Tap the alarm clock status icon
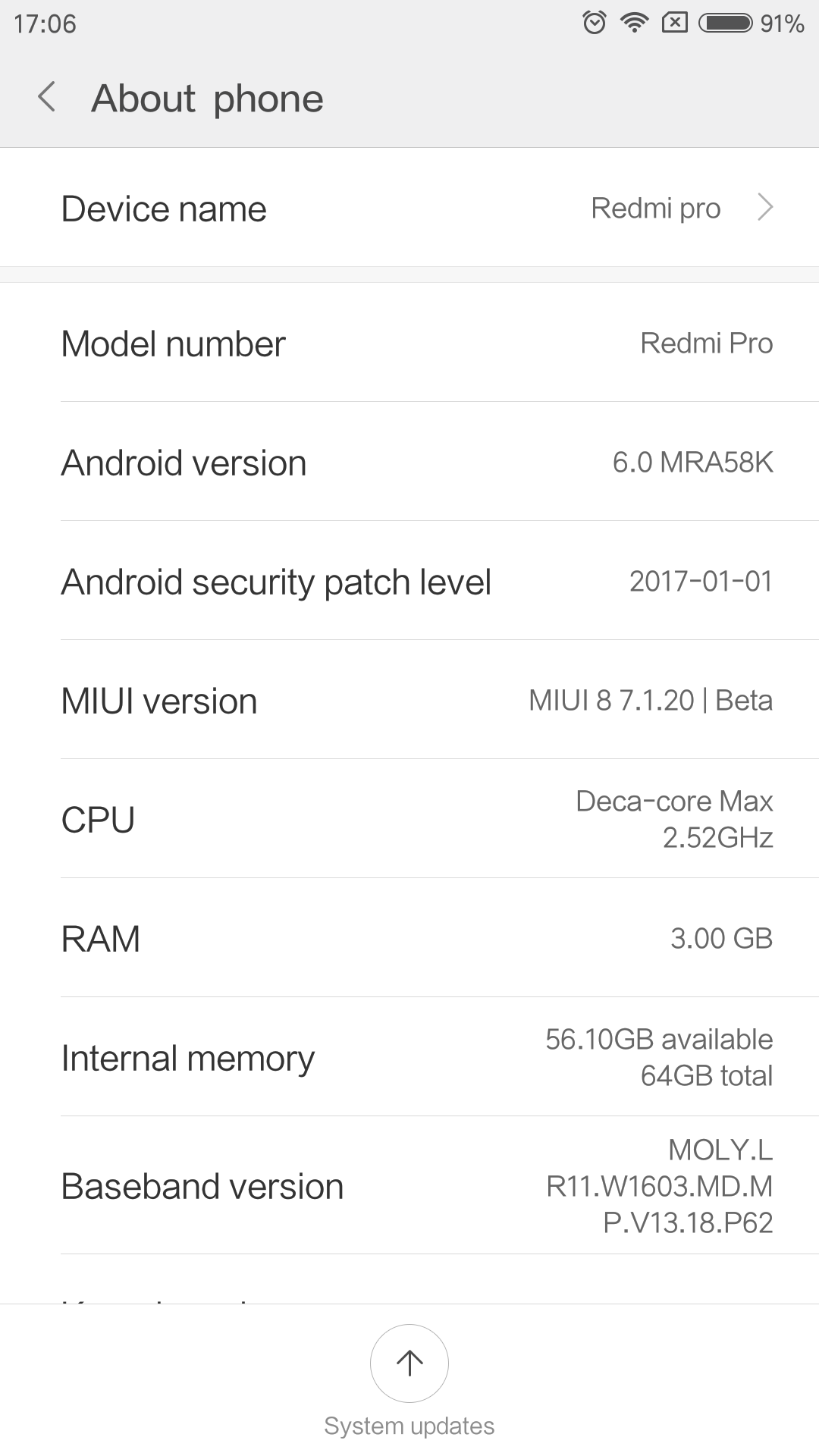 (x=595, y=23)
